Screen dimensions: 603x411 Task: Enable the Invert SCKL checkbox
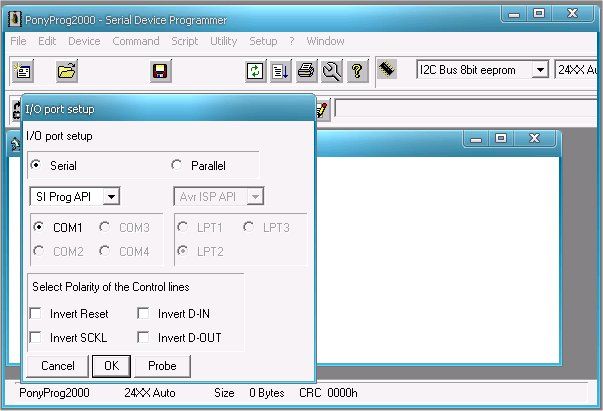35,337
